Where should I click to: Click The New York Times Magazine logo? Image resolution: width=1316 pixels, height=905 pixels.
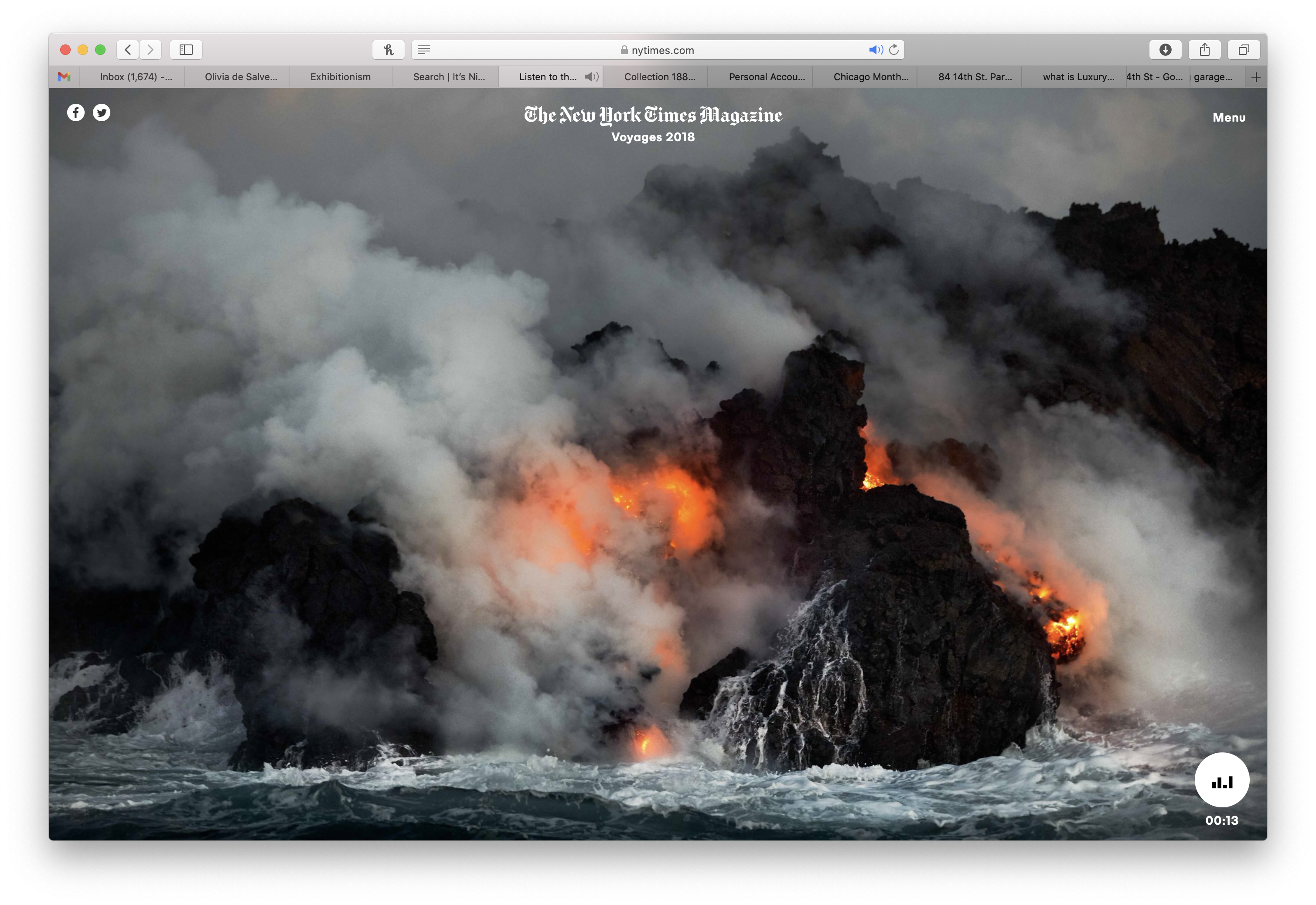pyautogui.click(x=653, y=115)
